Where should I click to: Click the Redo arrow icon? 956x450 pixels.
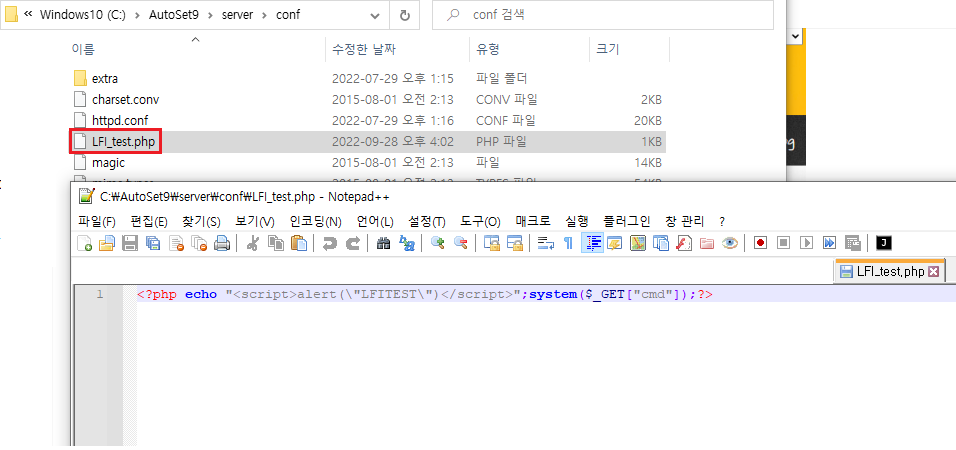pos(352,243)
